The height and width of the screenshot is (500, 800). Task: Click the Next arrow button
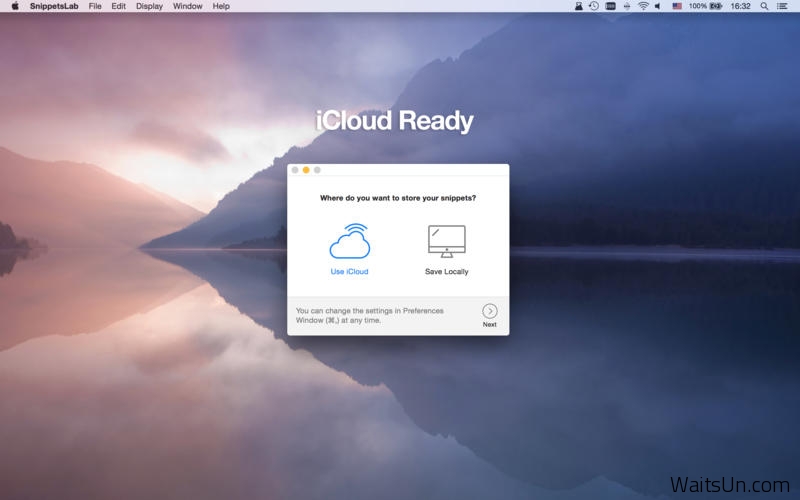coord(489,311)
